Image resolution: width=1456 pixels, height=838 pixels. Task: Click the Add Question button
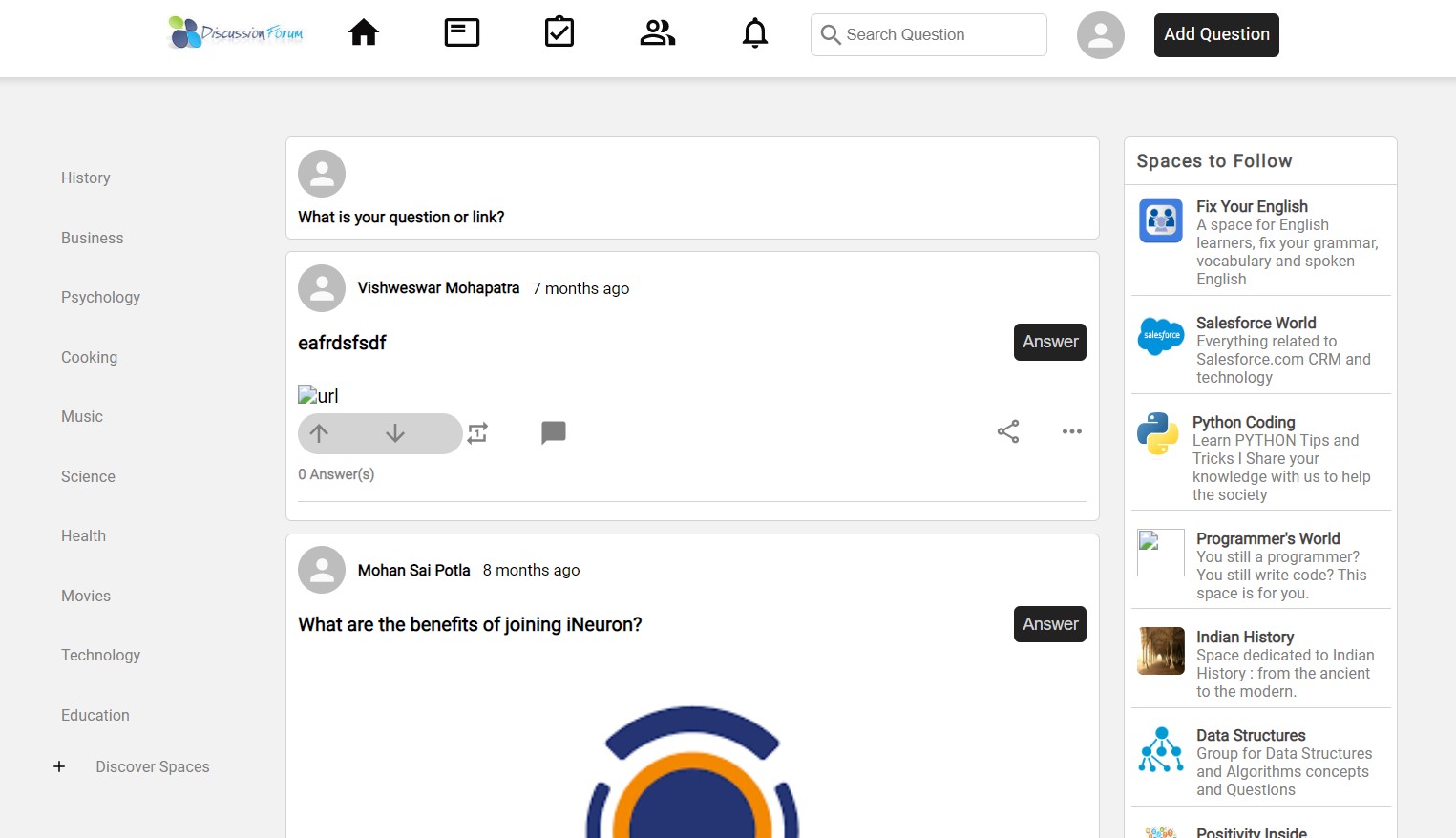coord(1216,35)
